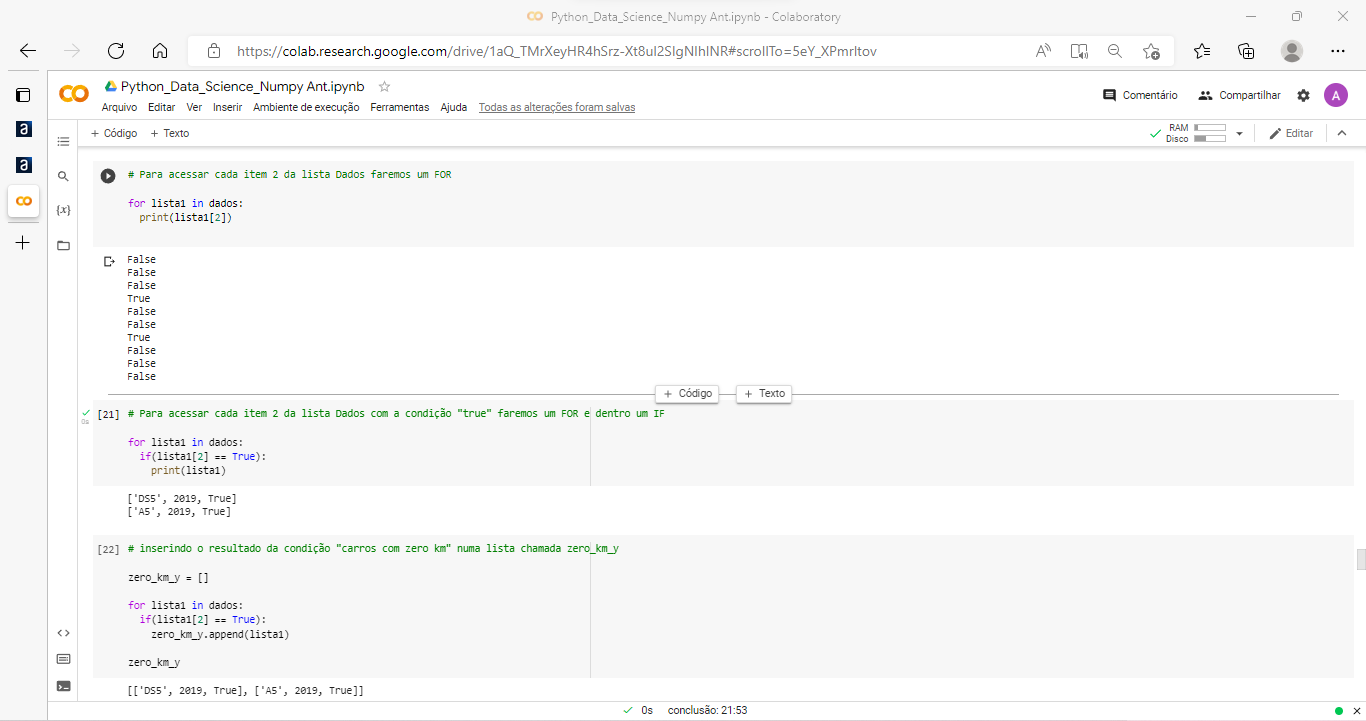Open the terminal panel

point(63,686)
